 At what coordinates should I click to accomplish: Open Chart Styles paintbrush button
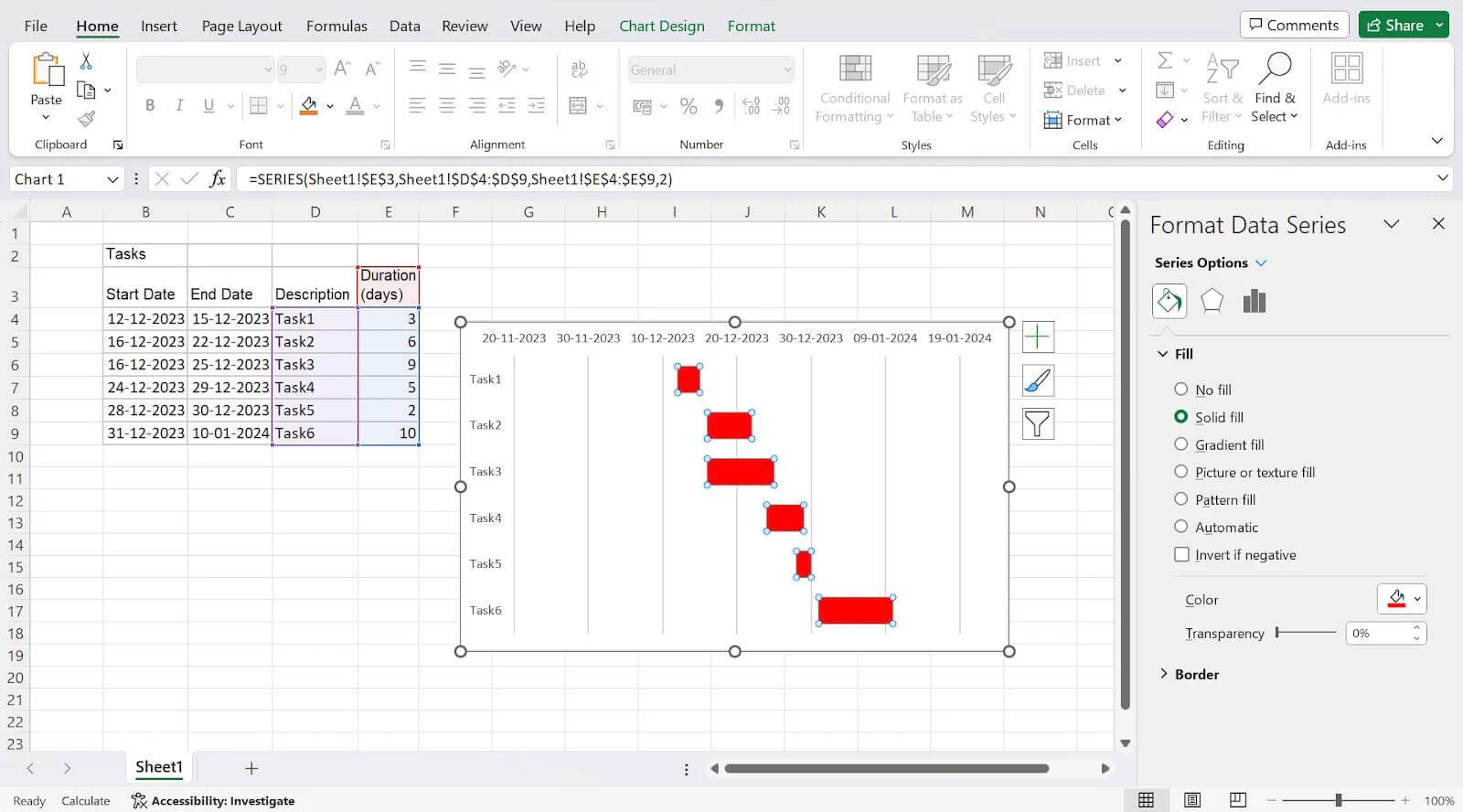click(1038, 380)
